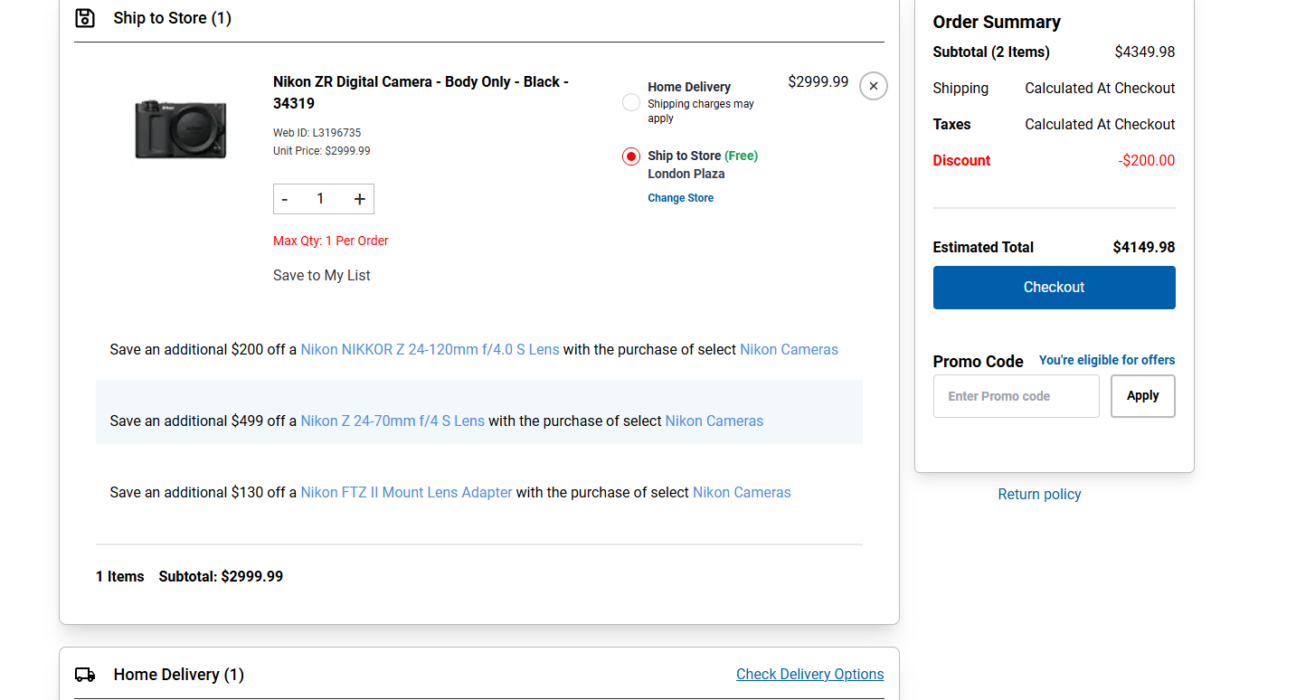Decrease camera quantity with minus button
Image resolution: width=1296 pixels, height=700 pixels.
pos(285,199)
